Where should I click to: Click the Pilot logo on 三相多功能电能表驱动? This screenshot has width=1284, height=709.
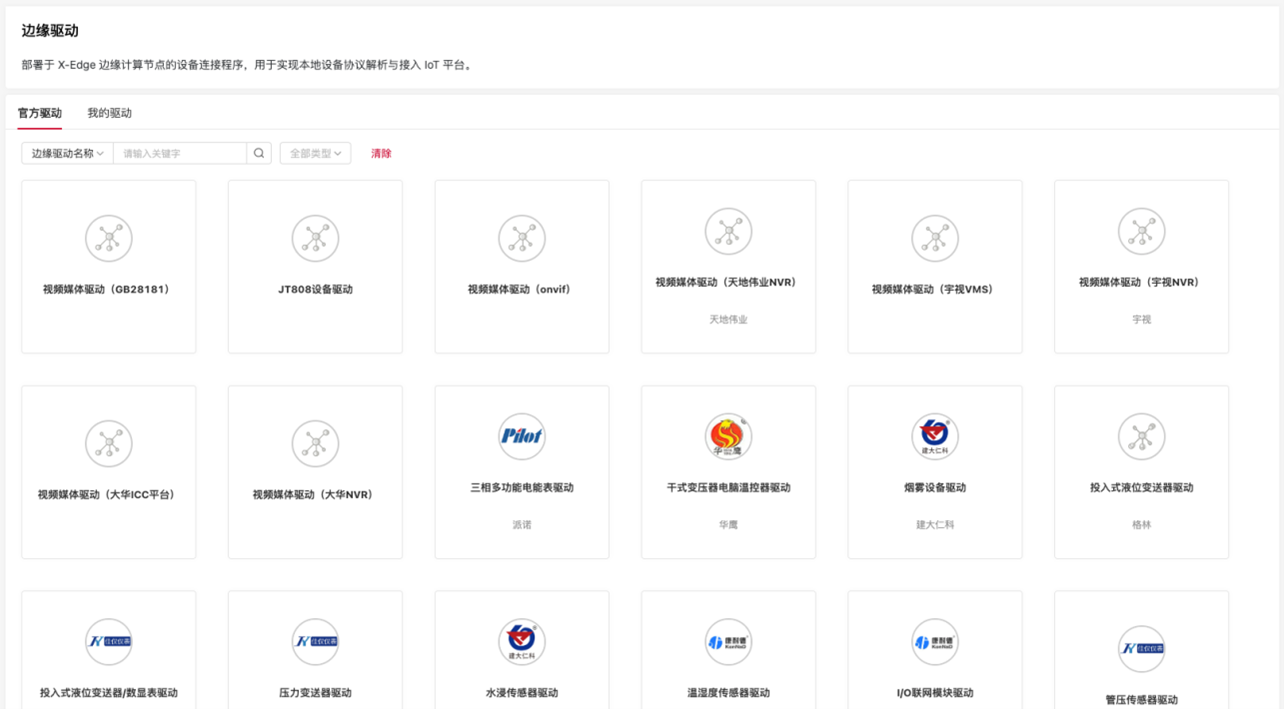point(521,436)
